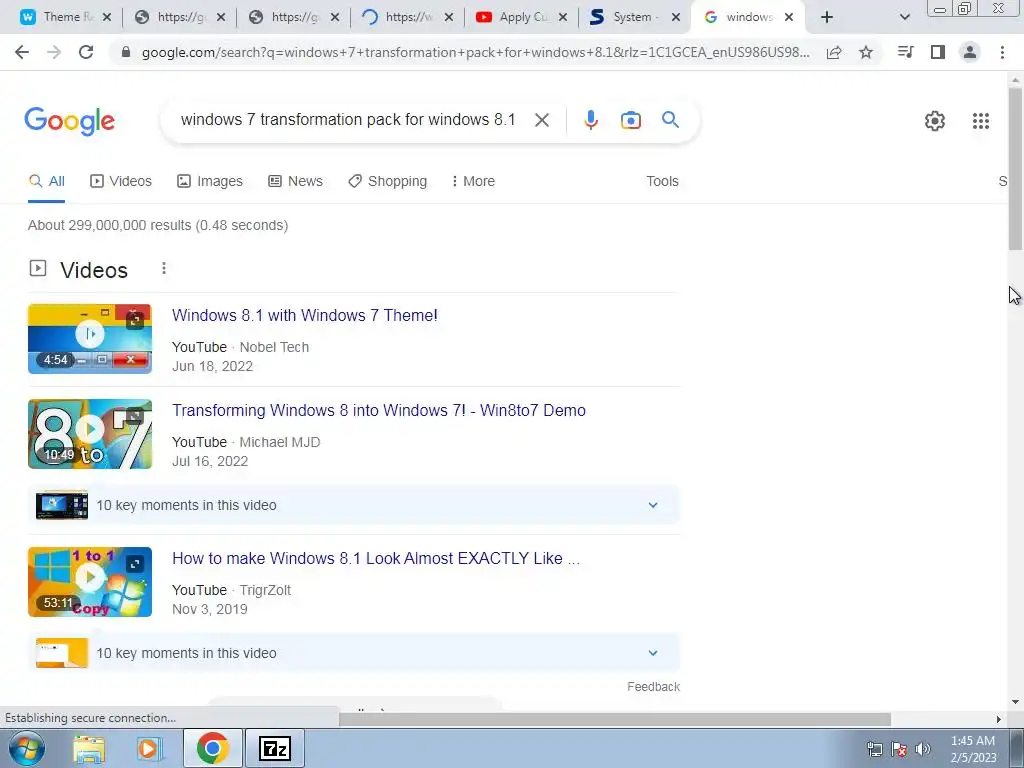
Task: Select the Images results filter
Action: pyautogui.click(x=210, y=181)
